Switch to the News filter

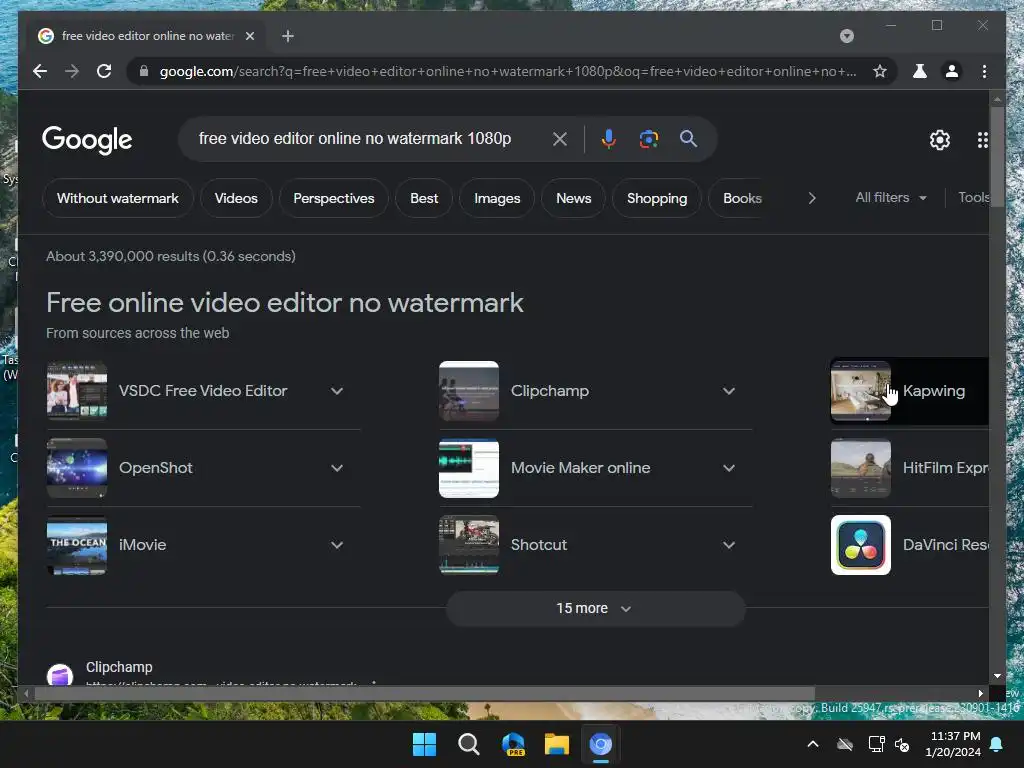573,198
